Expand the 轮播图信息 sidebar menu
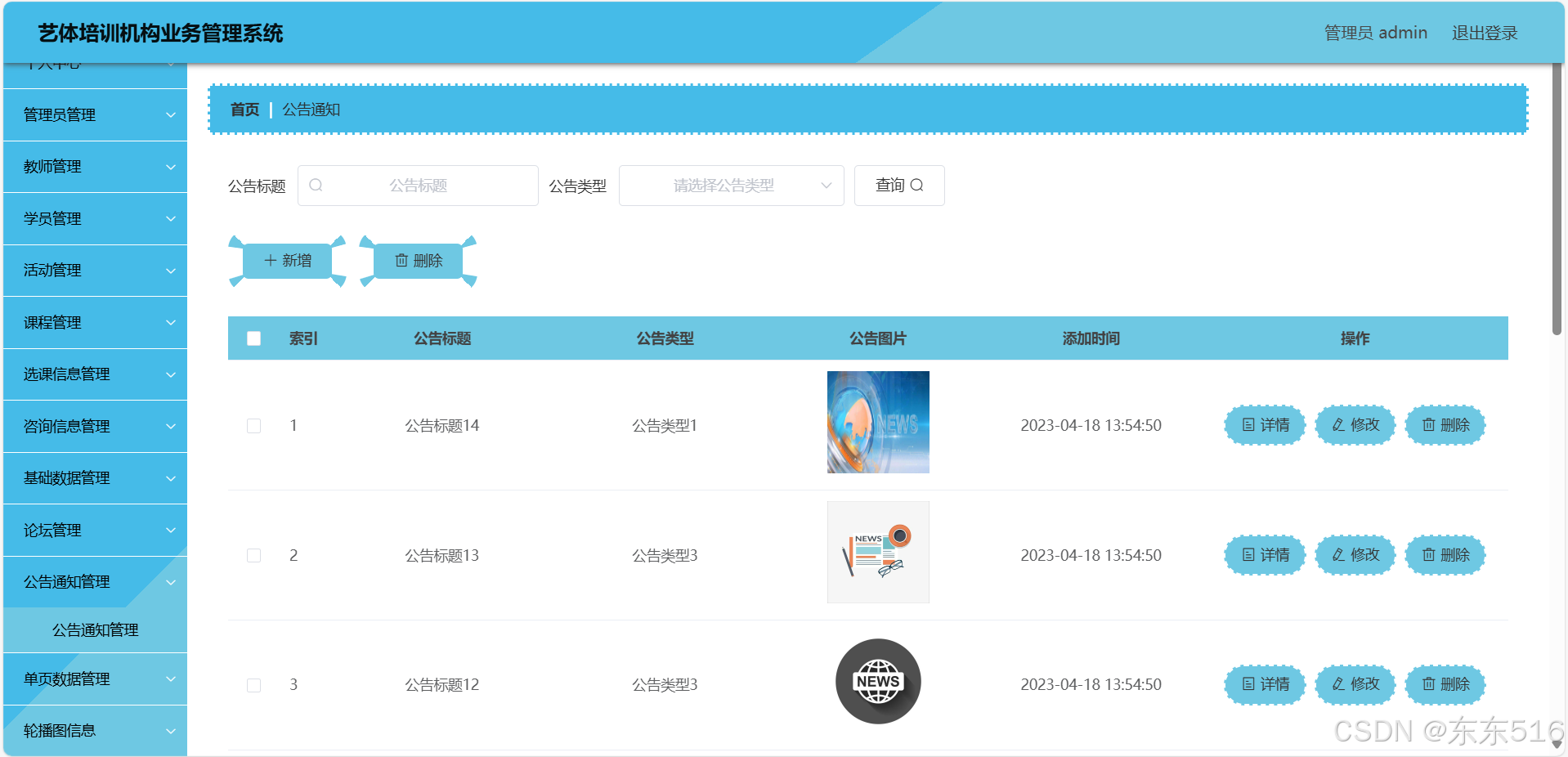Viewport: 1568px width, 757px height. 96,731
